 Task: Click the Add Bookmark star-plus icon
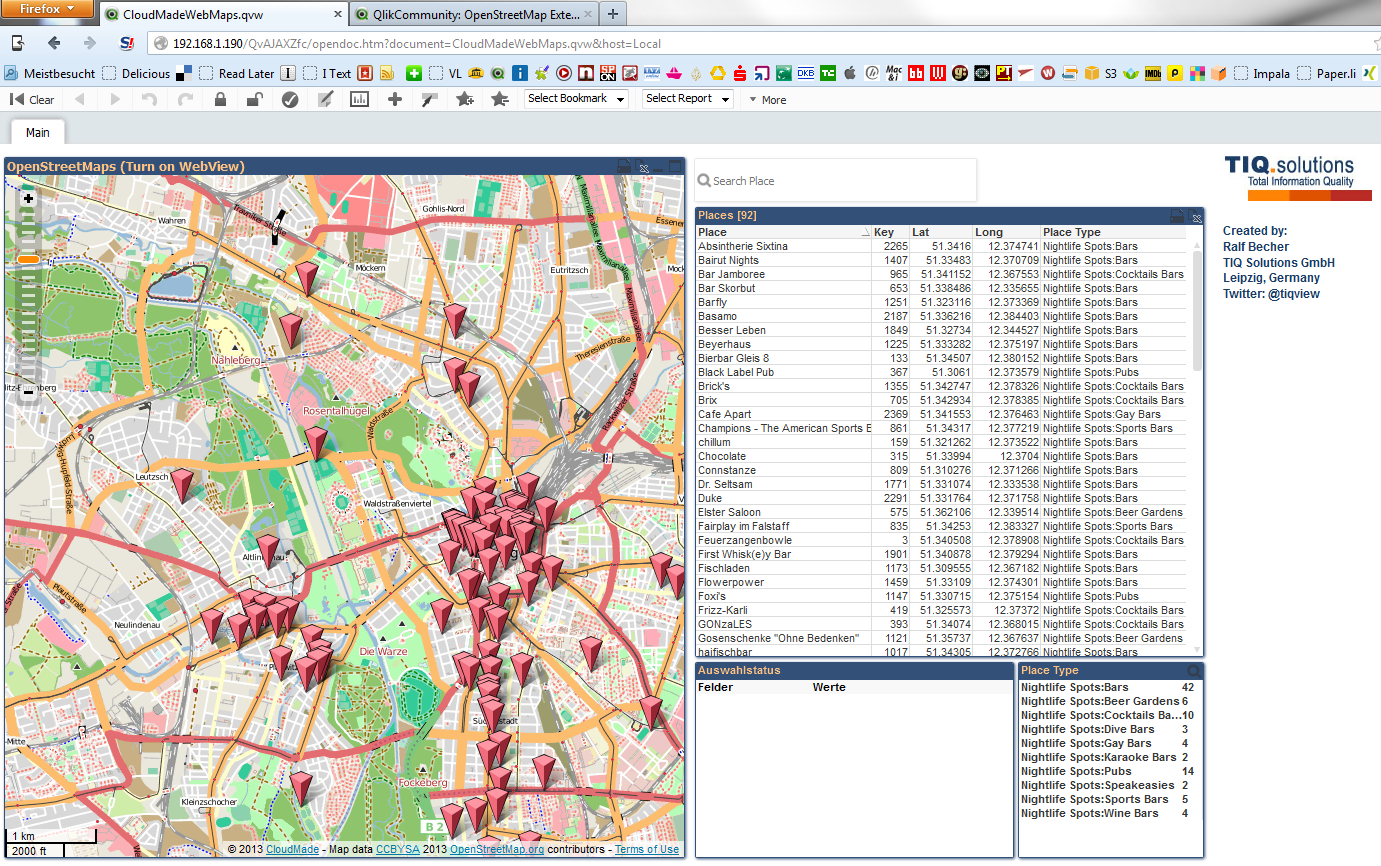pyautogui.click(x=465, y=99)
